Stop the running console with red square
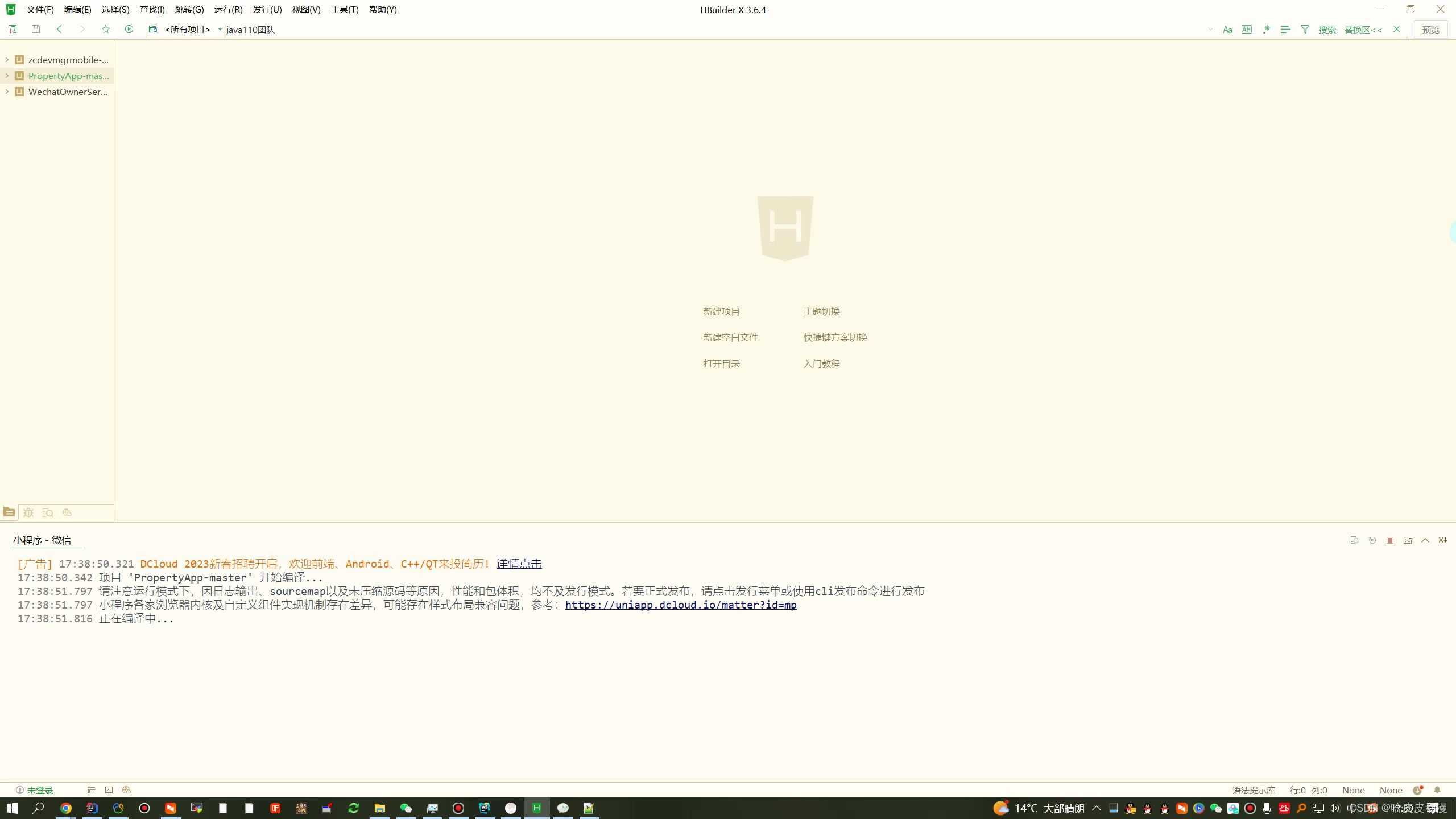 point(1390,540)
